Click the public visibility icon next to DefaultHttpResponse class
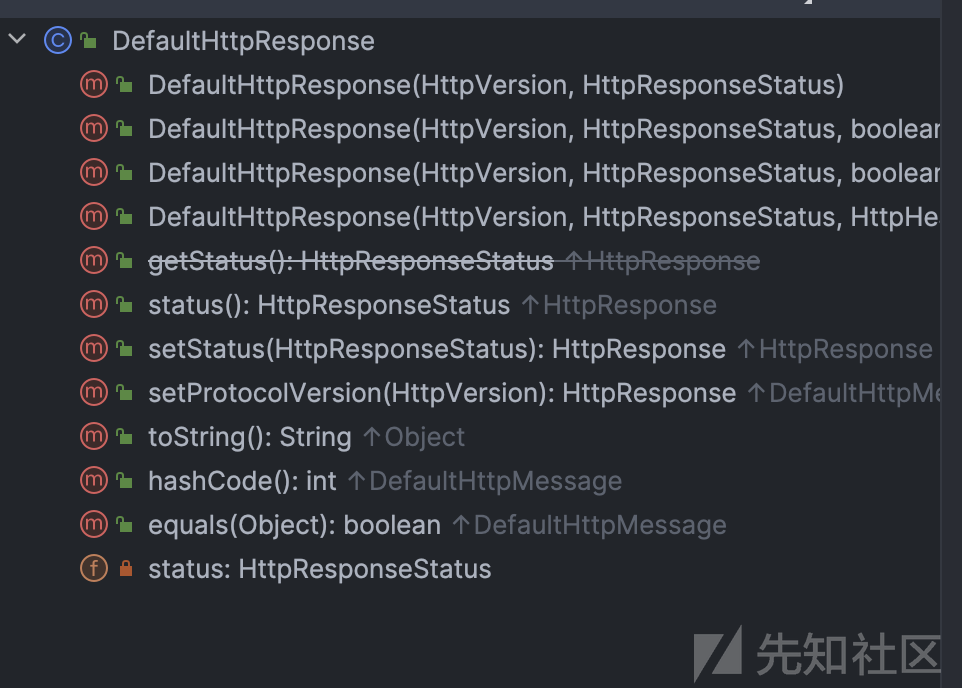Image resolution: width=962 pixels, height=688 pixels. point(88,41)
